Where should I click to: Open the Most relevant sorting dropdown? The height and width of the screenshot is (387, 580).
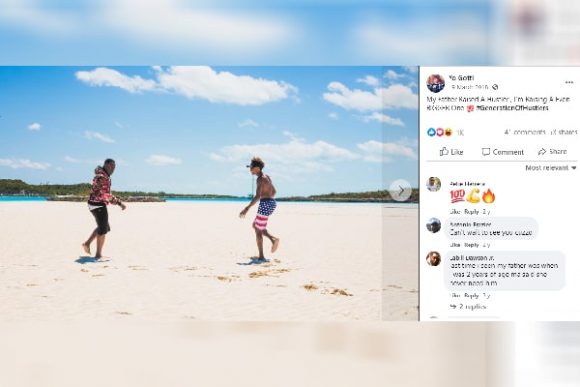point(551,168)
